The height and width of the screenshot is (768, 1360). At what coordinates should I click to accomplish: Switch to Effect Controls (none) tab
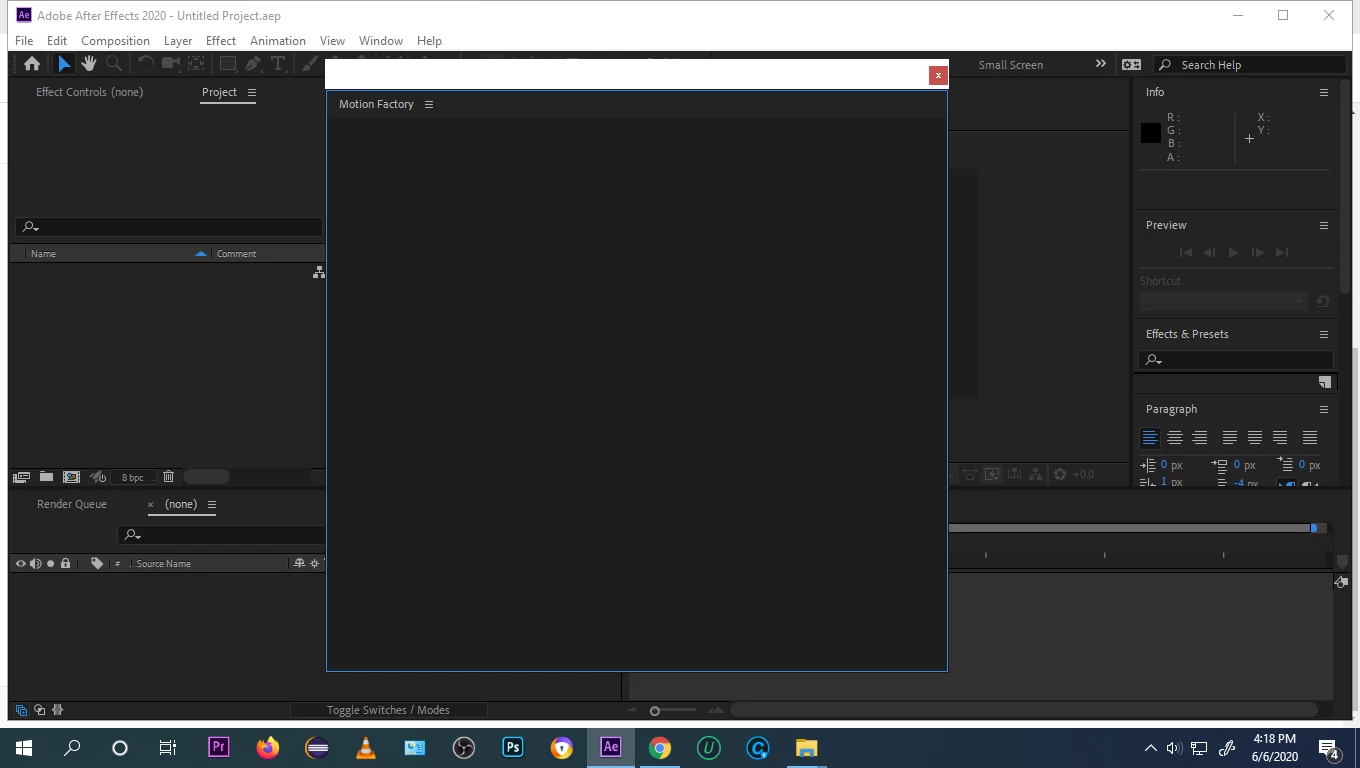click(89, 92)
